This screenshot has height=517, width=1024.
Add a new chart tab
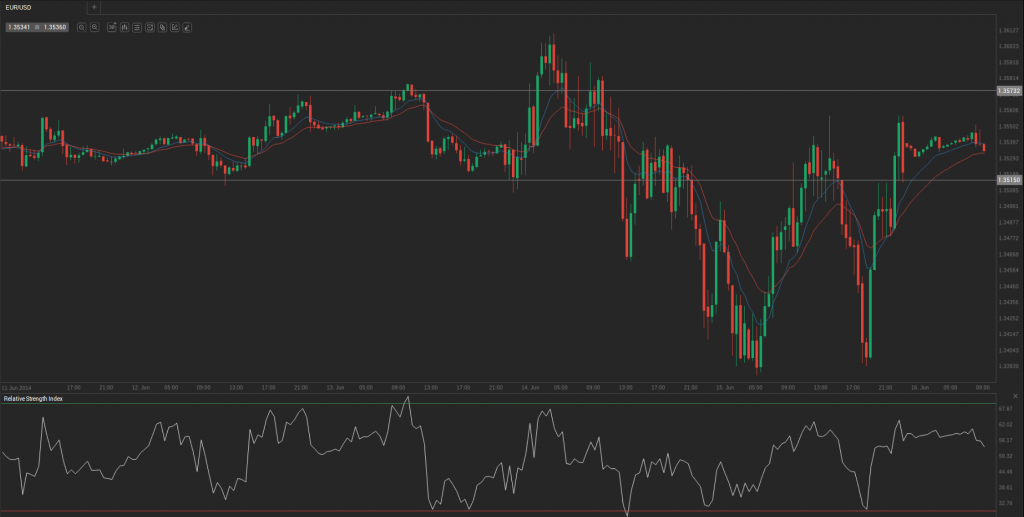(94, 7)
